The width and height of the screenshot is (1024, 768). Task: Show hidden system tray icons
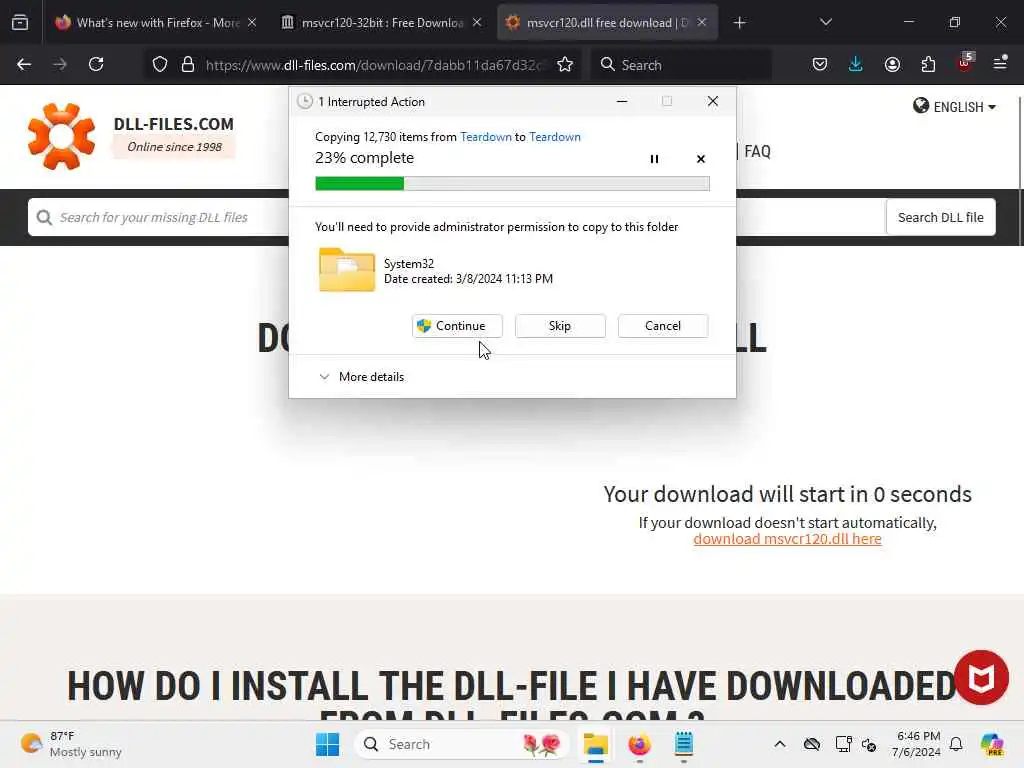780,744
